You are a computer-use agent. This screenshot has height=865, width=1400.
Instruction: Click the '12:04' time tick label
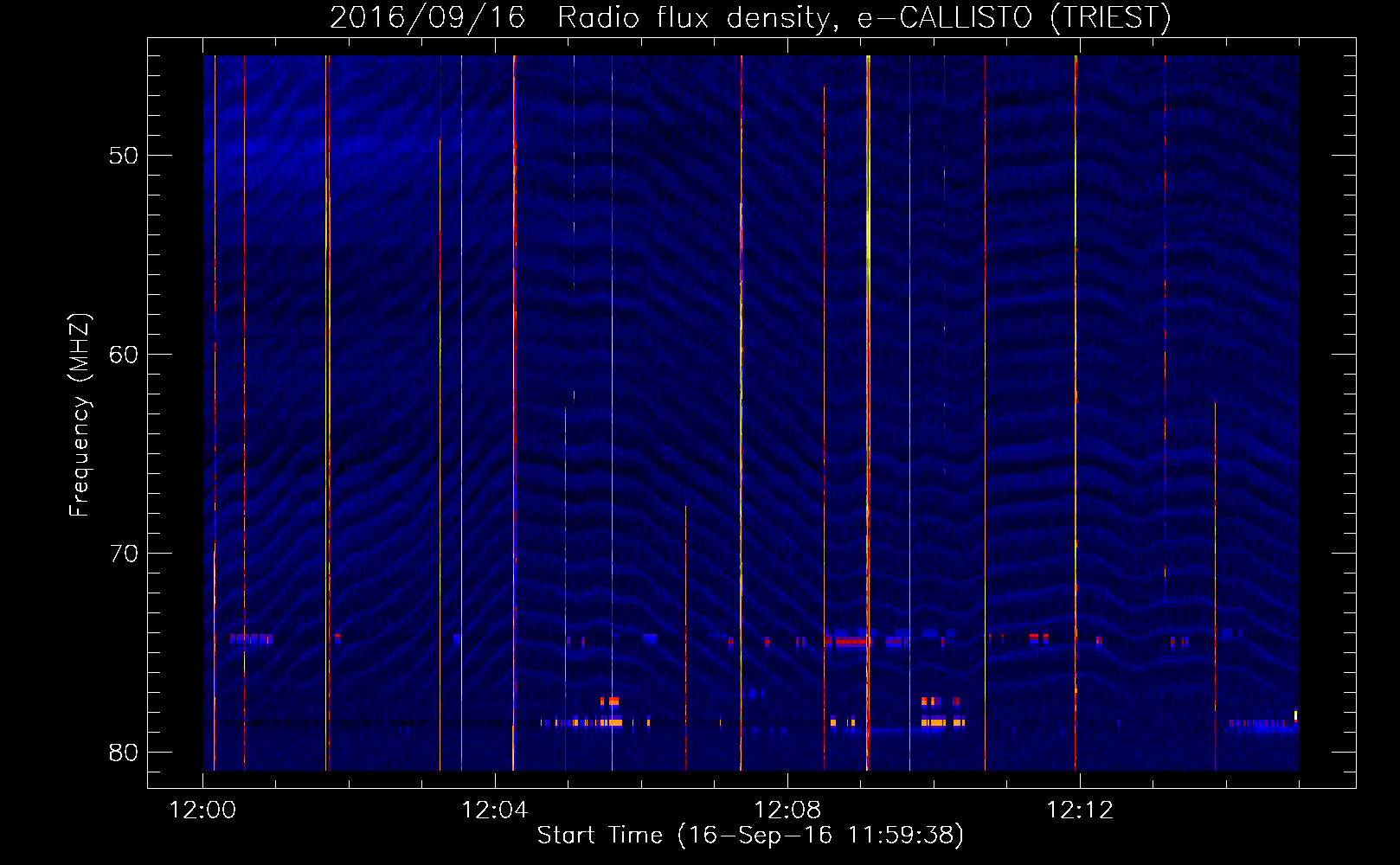click(495, 811)
